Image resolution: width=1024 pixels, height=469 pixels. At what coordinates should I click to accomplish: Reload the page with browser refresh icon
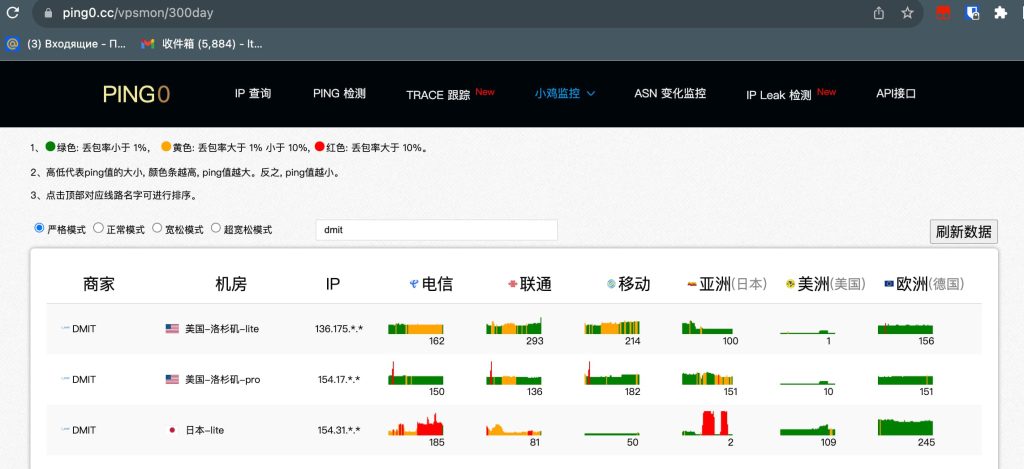[x=12, y=12]
